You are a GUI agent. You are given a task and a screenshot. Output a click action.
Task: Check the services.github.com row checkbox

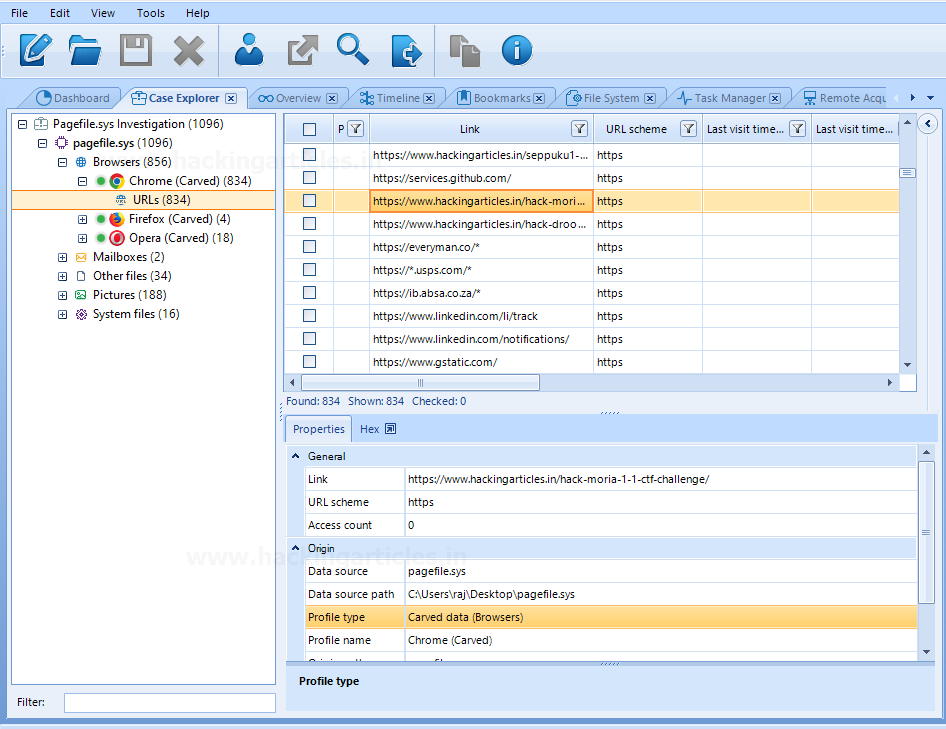[x=310, y=177]
